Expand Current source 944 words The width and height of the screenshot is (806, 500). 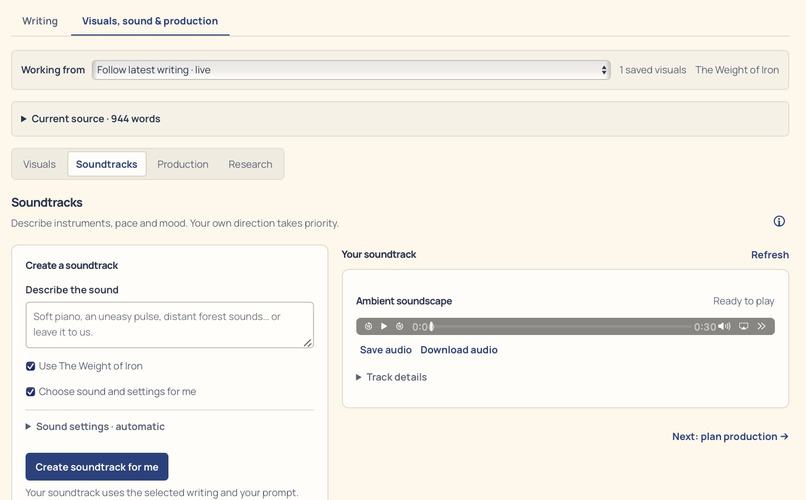400,119
